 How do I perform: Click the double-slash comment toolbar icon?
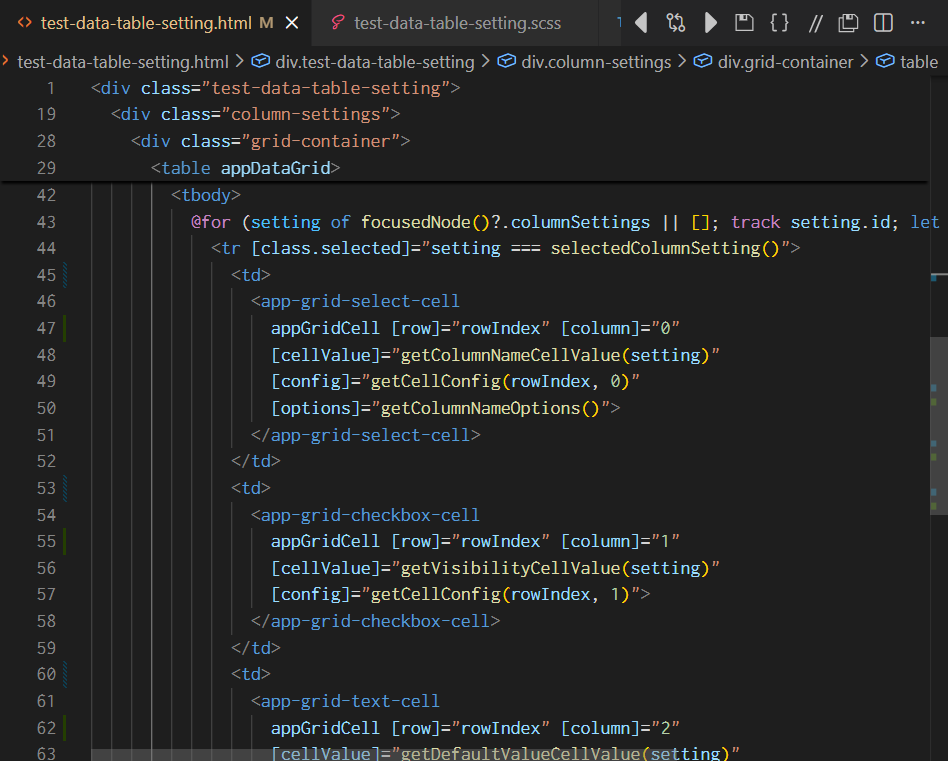(815, 24)
